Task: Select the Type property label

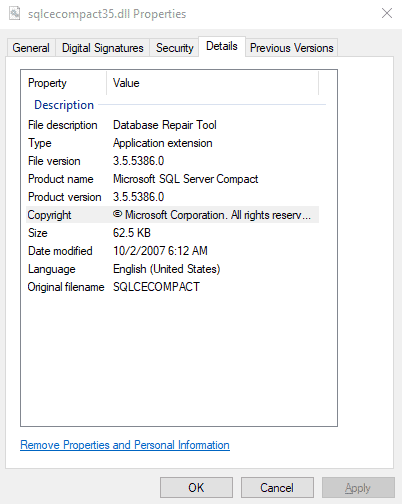Action: click(x=40, y=143)
